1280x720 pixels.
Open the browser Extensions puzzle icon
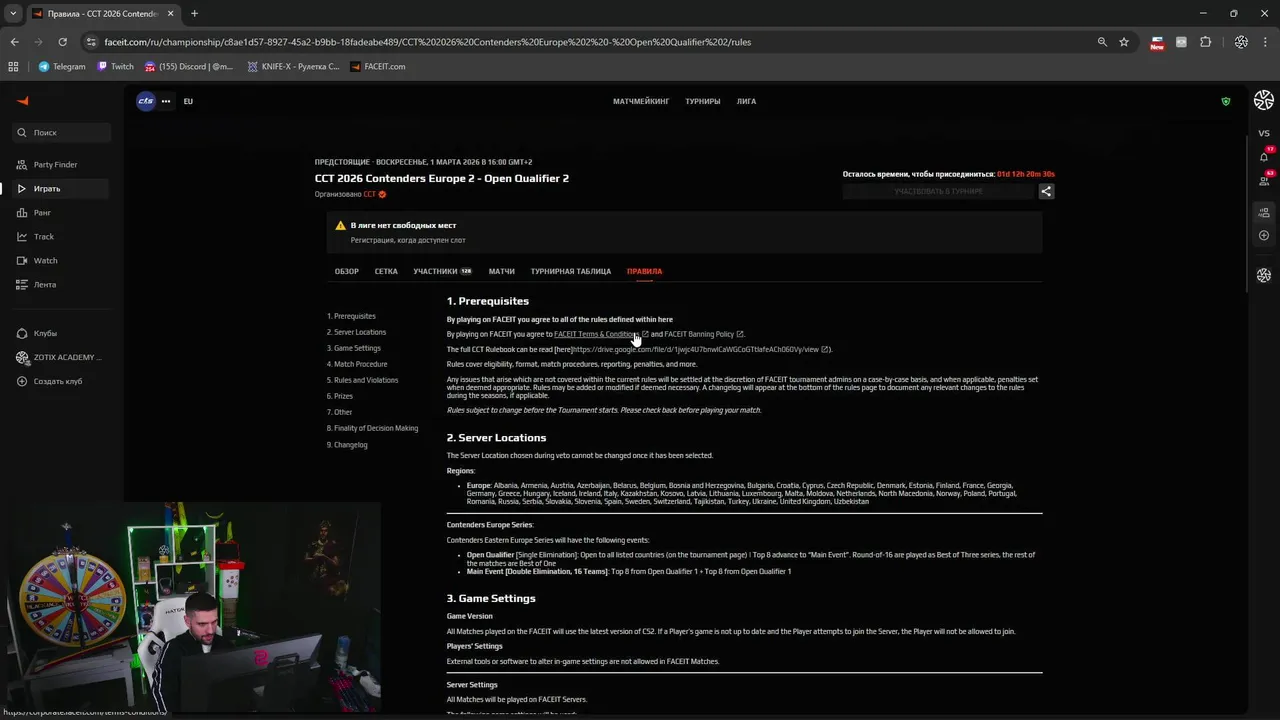pyautogui.click(x=1205, y=42)
